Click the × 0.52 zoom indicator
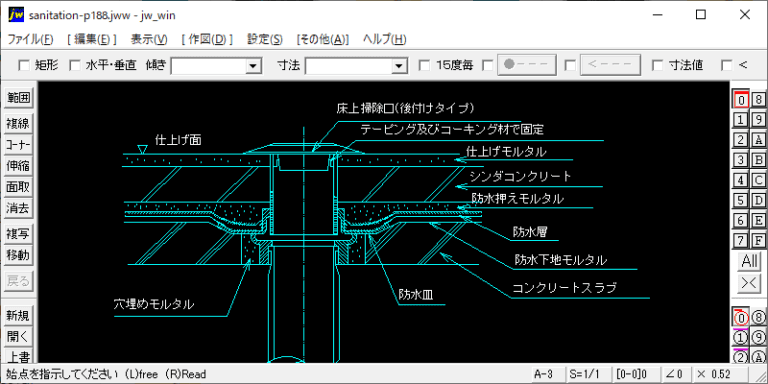This screenshot has height=384, width=768. tap(720, 374)
